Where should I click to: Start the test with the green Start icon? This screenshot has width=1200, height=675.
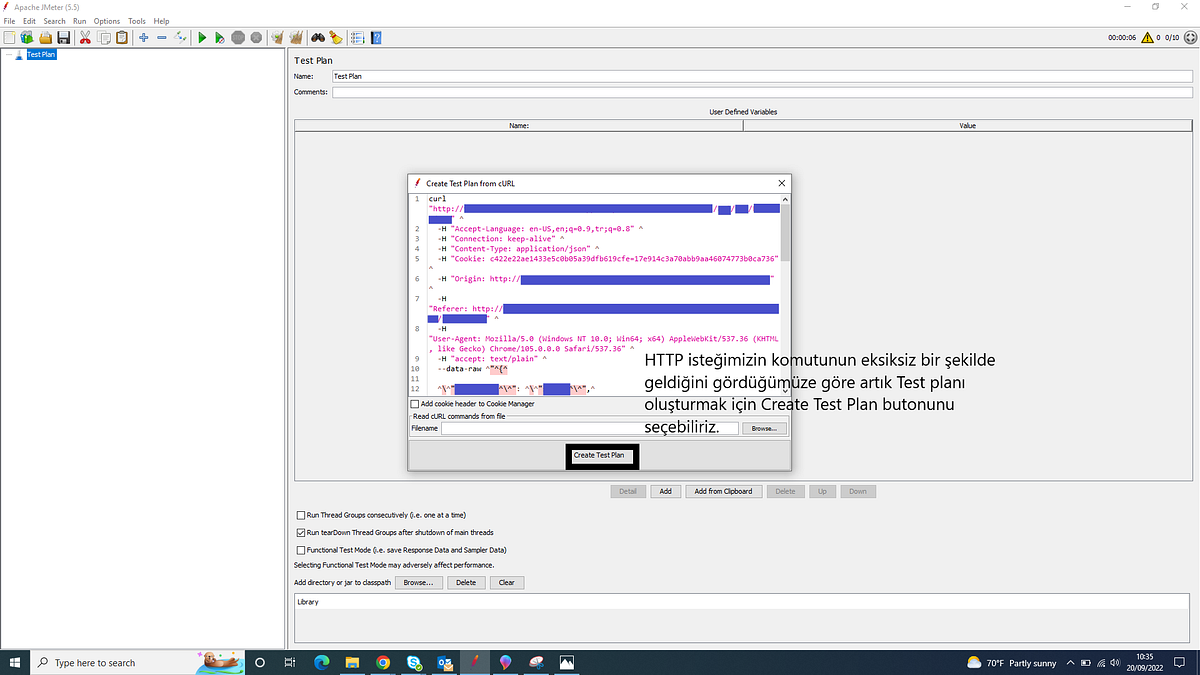[x=202, y=37]
